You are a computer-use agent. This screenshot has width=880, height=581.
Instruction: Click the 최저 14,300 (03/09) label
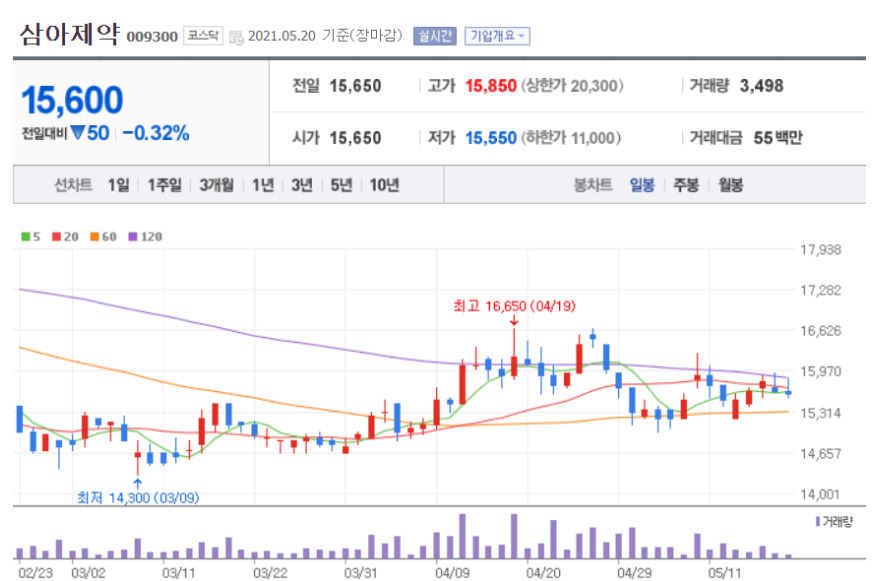[138, 497]
